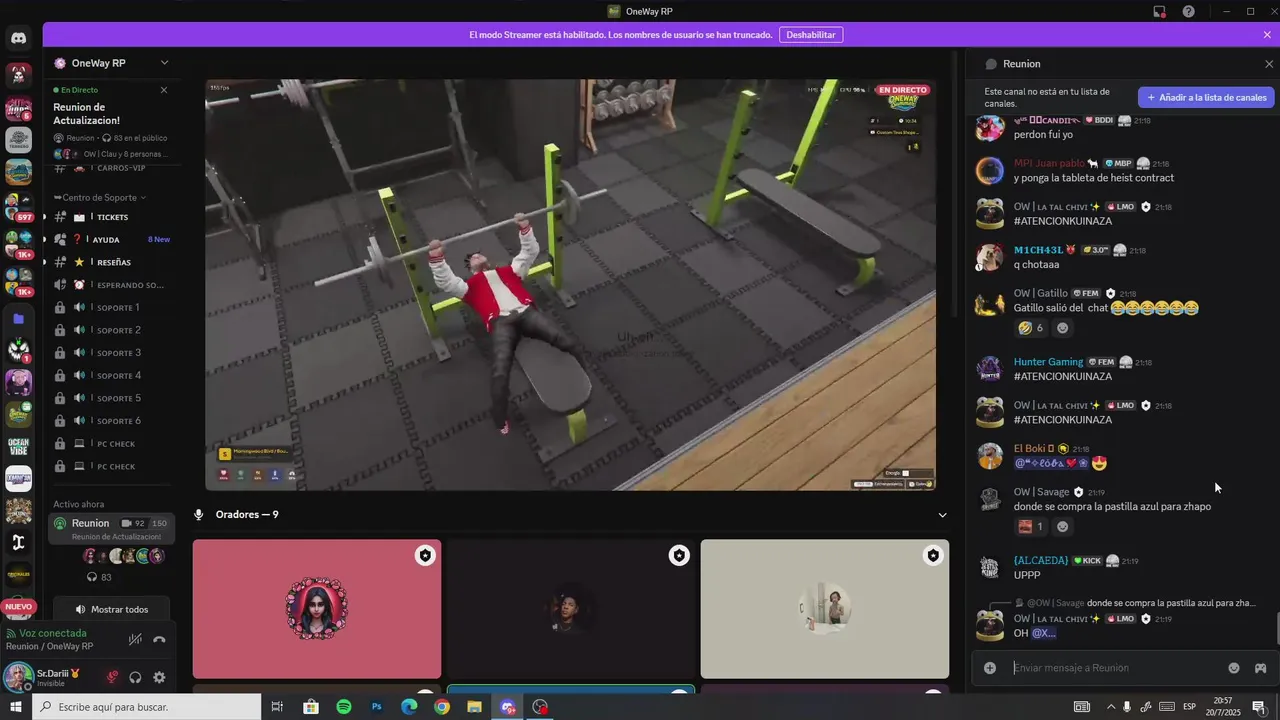Join SOPORTE 1 voice channel
1280x720 pixels.
click(x=111, y=307)
